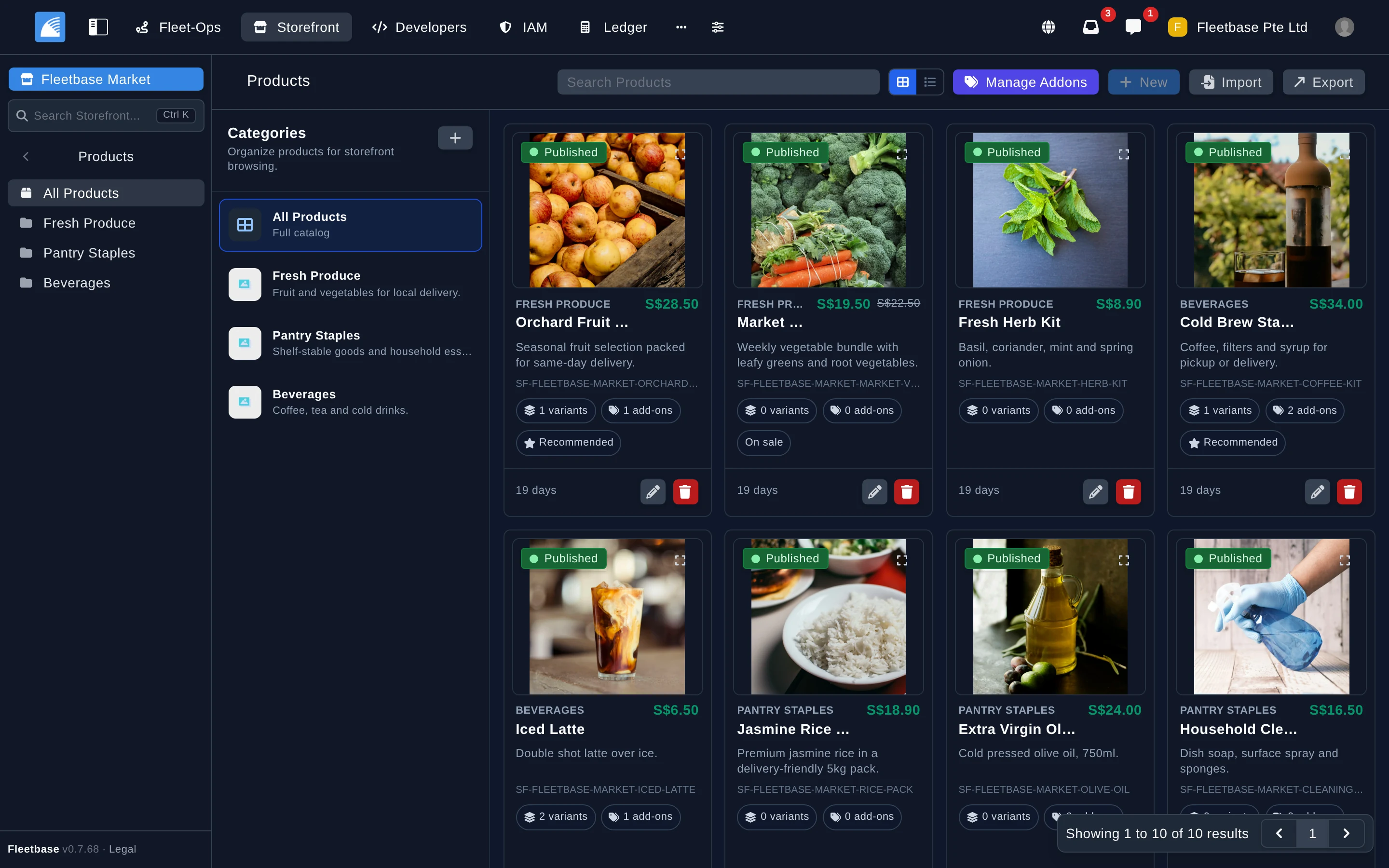Open the inbox notifications icon
The width and height of the screenshot is (1389, 868).
pyautogui.click(x=1090, y=27)
